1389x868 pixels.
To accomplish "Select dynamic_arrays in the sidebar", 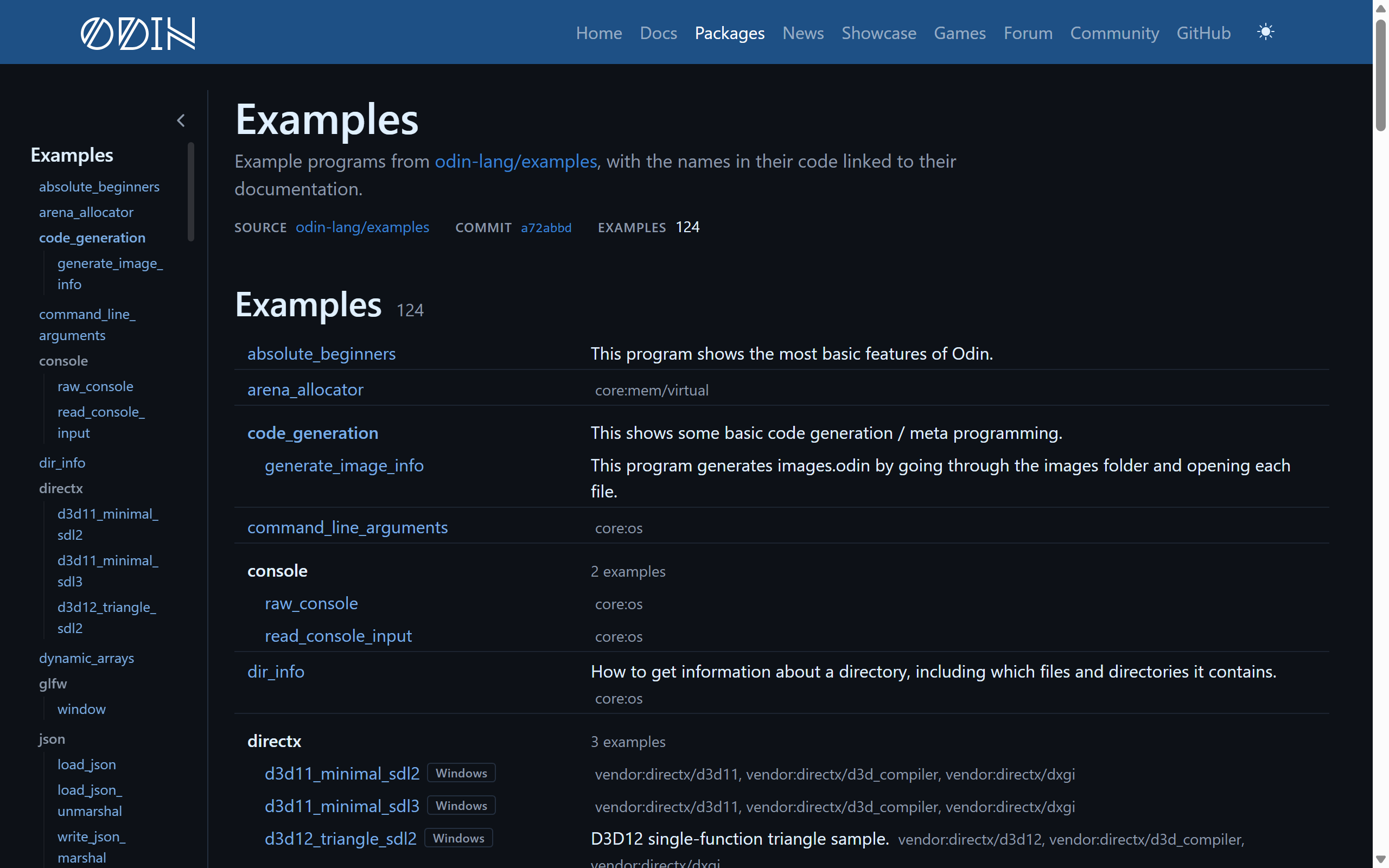I will 87,659.
